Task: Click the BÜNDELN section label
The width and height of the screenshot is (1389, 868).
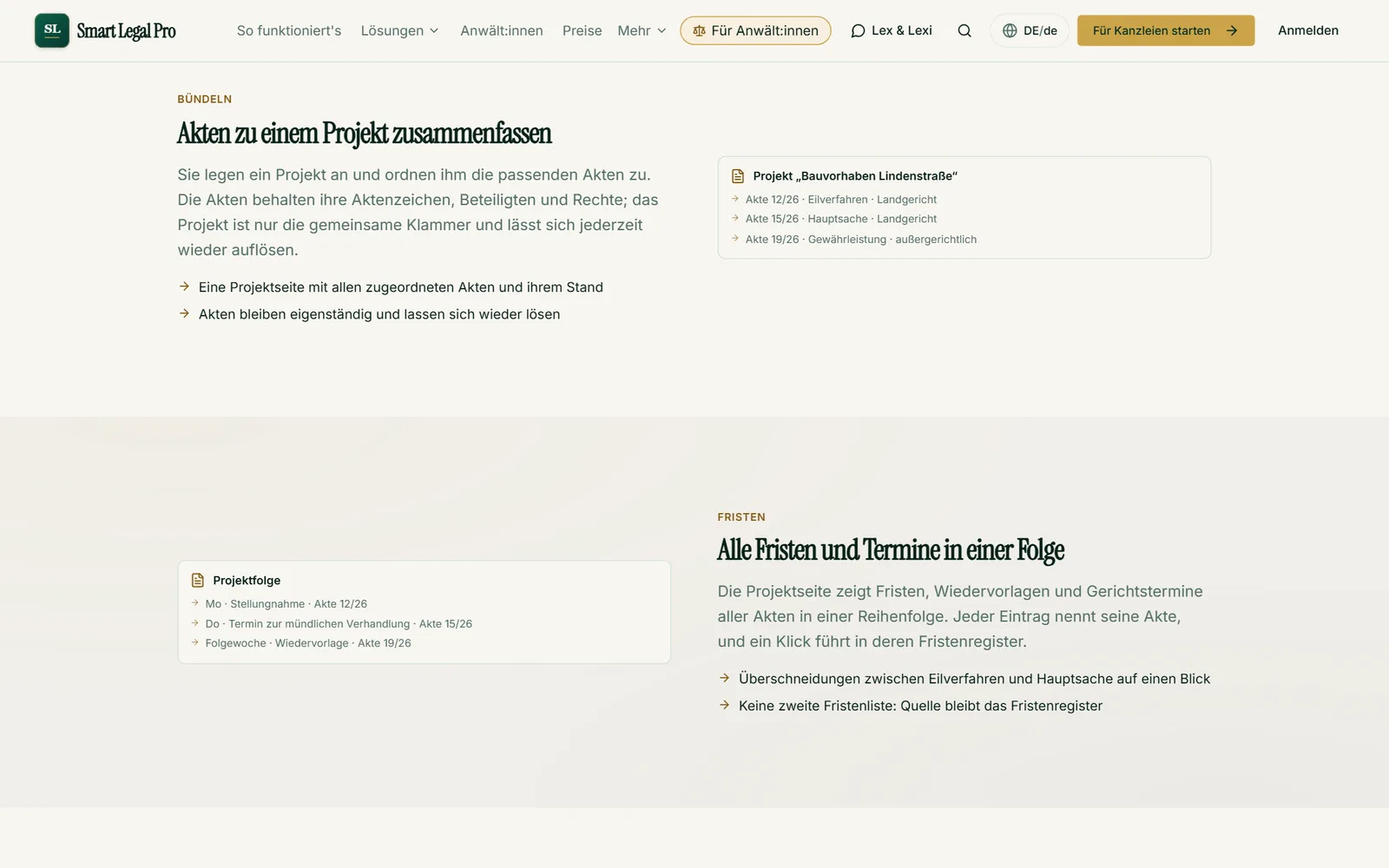Action: coord(205,99)
